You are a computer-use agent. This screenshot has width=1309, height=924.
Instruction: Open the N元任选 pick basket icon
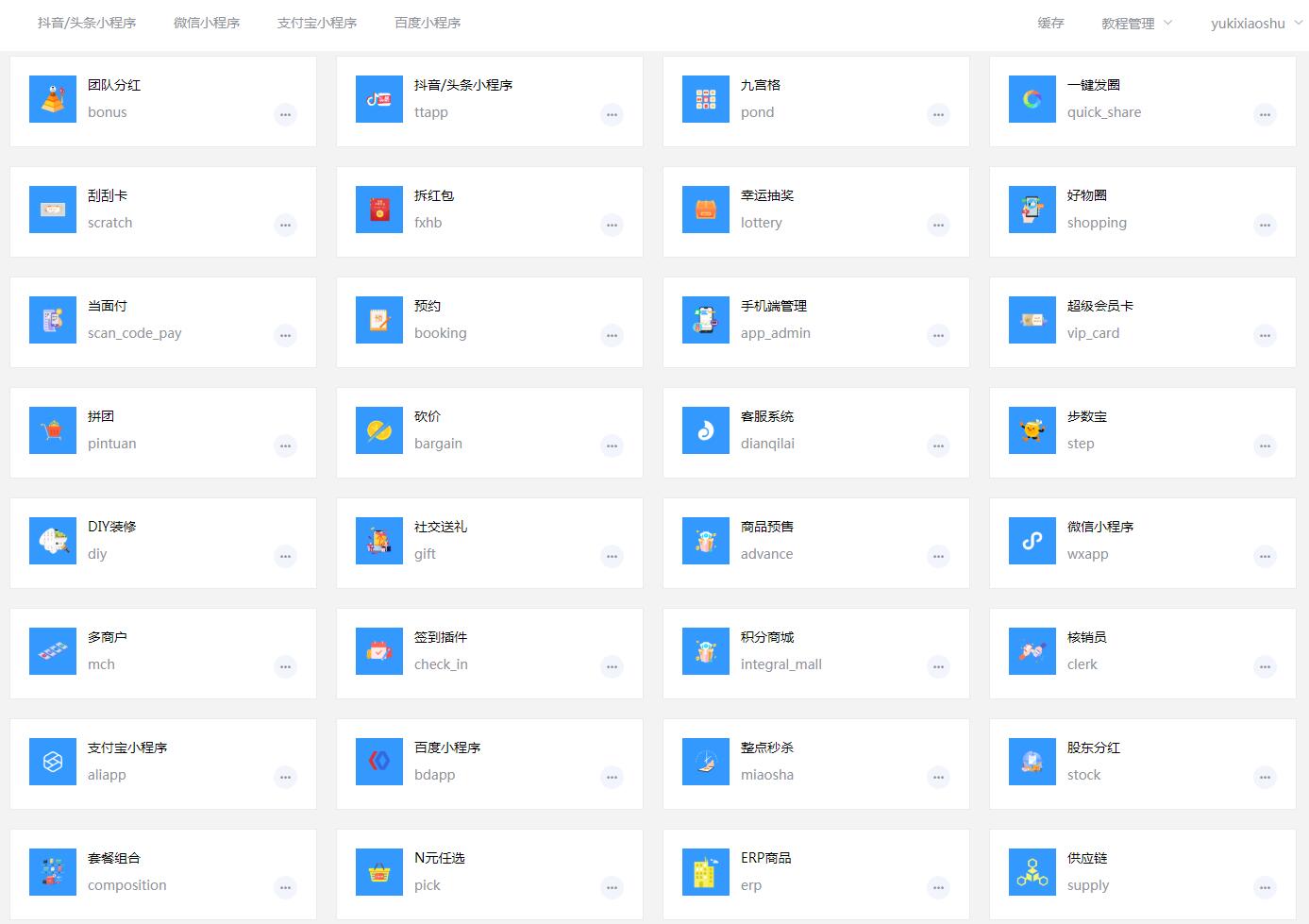coord(379,872)
